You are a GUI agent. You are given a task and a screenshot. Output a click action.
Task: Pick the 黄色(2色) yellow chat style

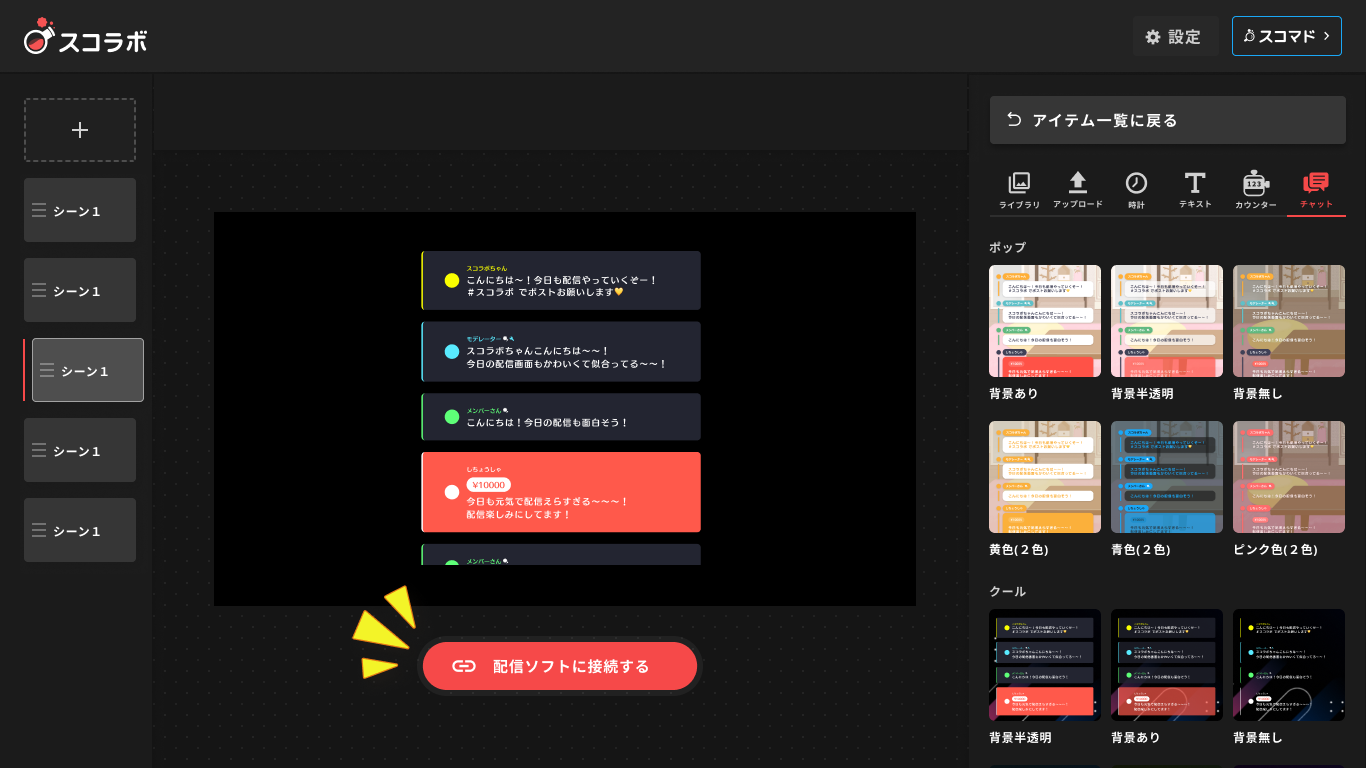[x=1045, y=477]
